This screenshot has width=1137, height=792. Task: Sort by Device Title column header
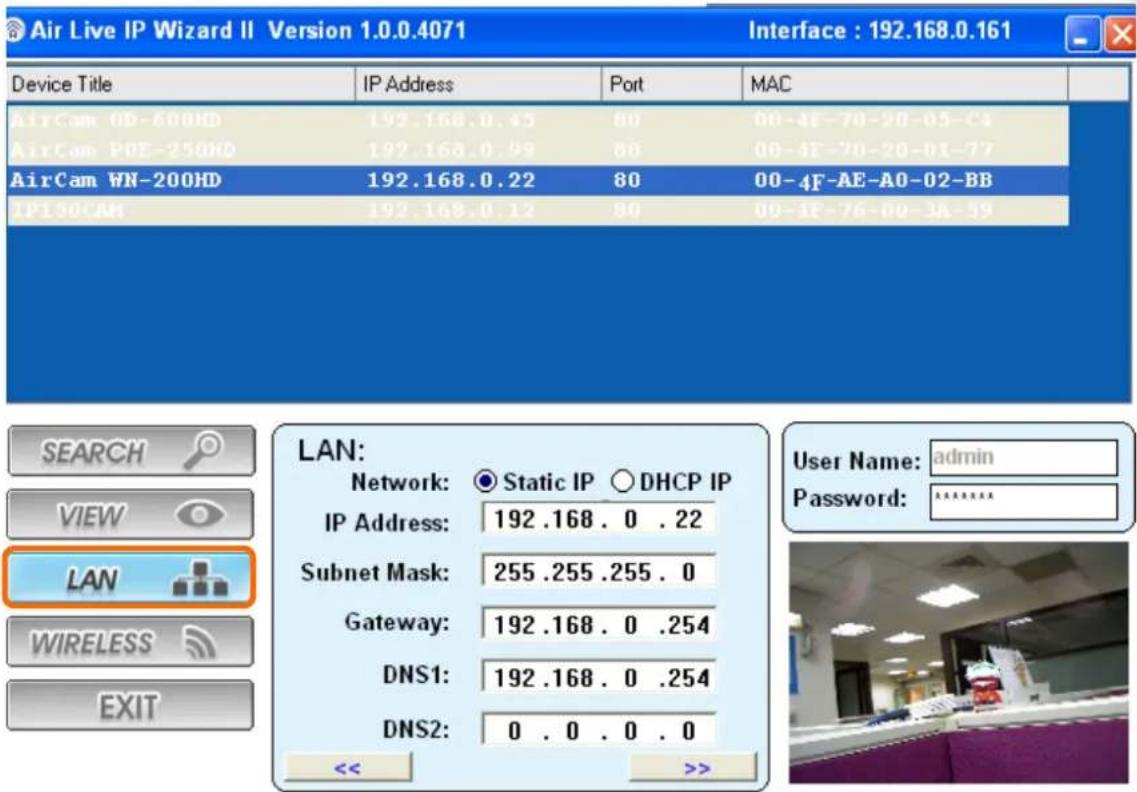[x=181, y=84]
